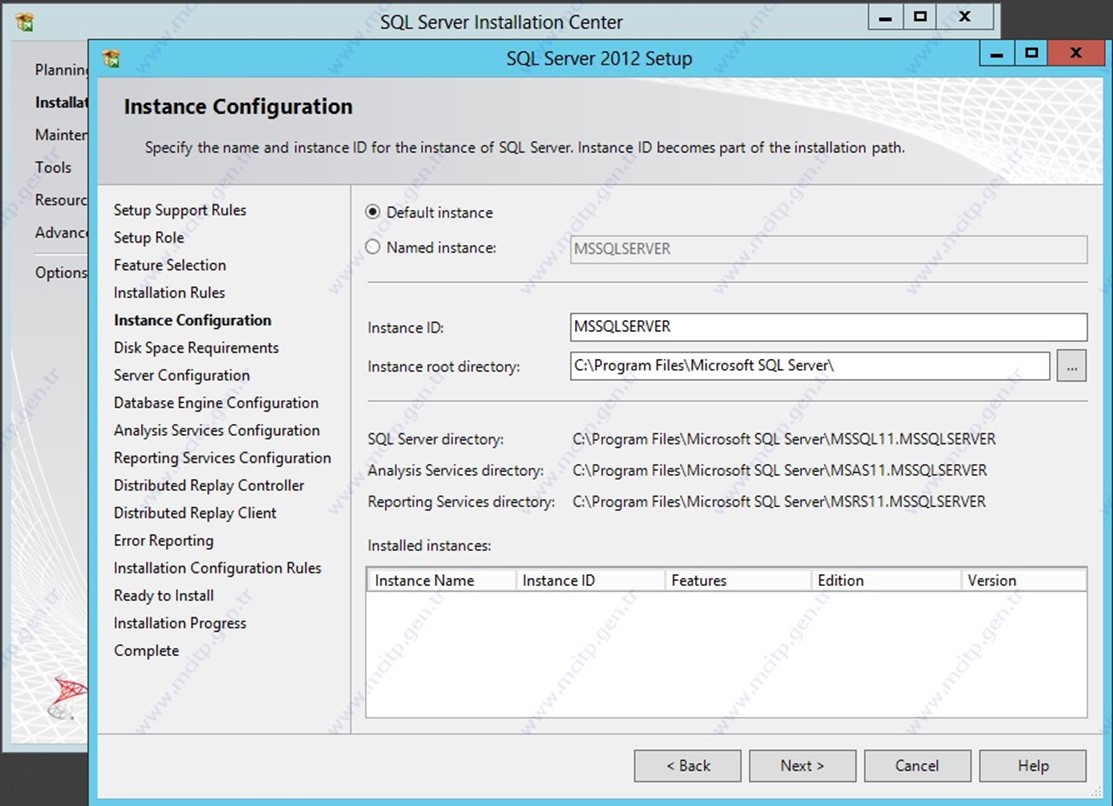Minimize the SQL Server Installation Center window
The width and height of the screenshot is (1113, 806).
click(885, 17)
